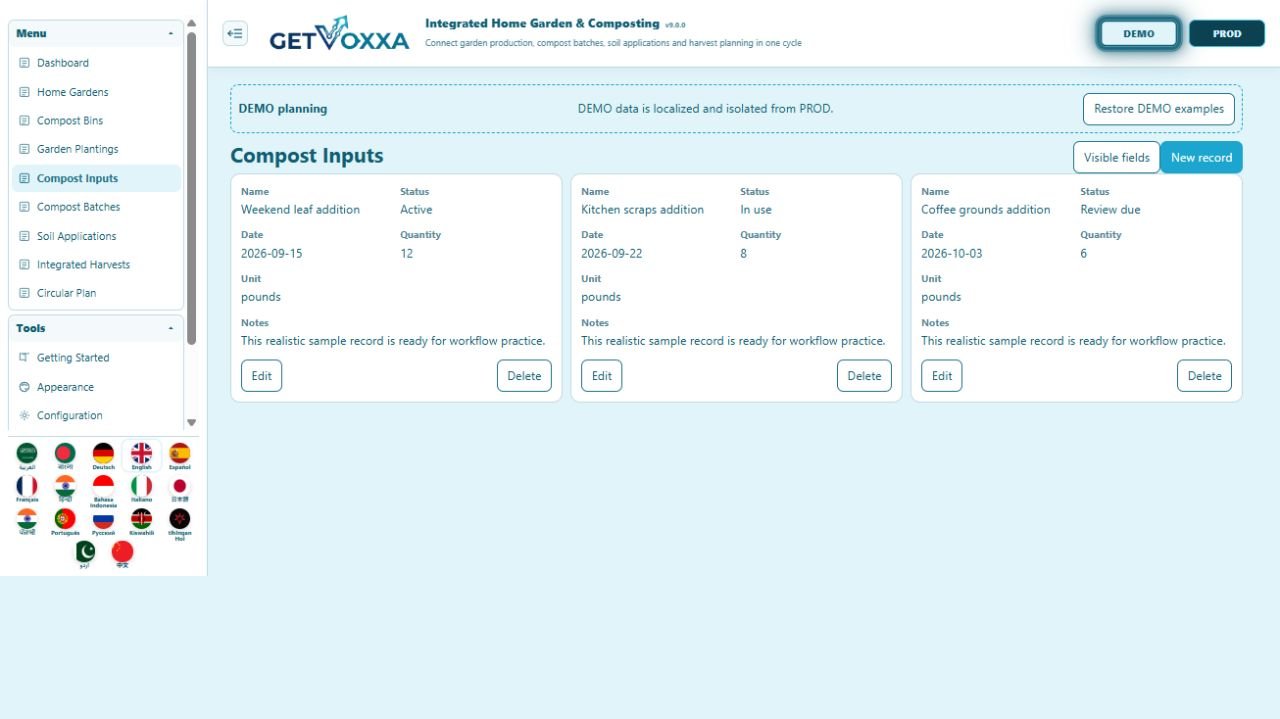Edit Weekend leaf addition record
This screenshot has width=1280, height=719.
tap(261, 376)
